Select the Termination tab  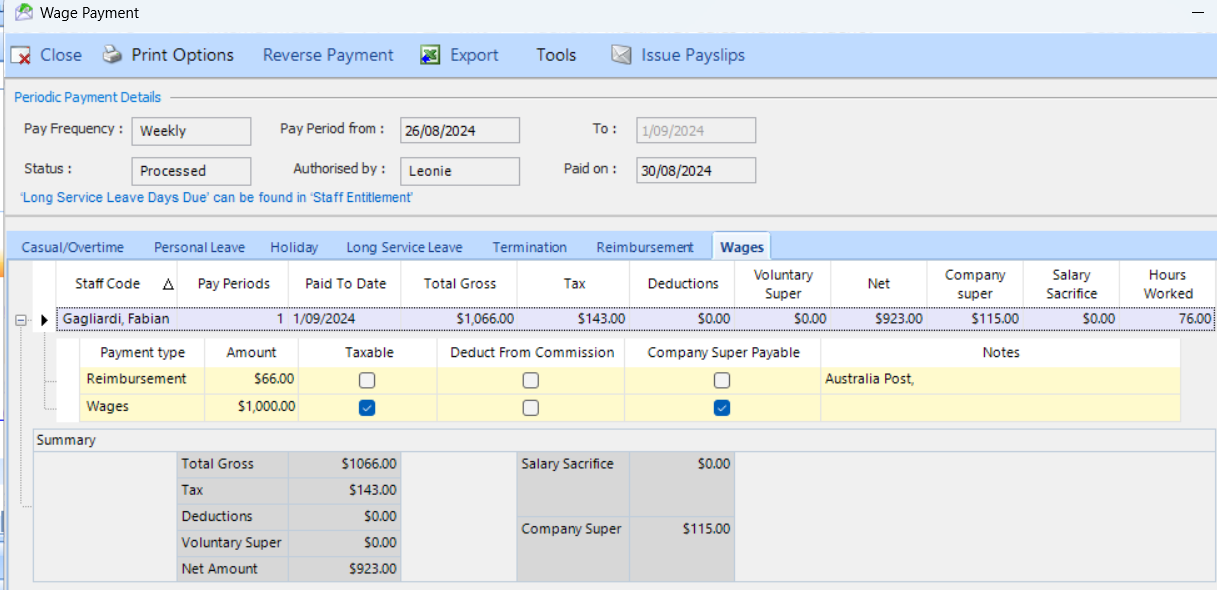click(x=529, y=247)
